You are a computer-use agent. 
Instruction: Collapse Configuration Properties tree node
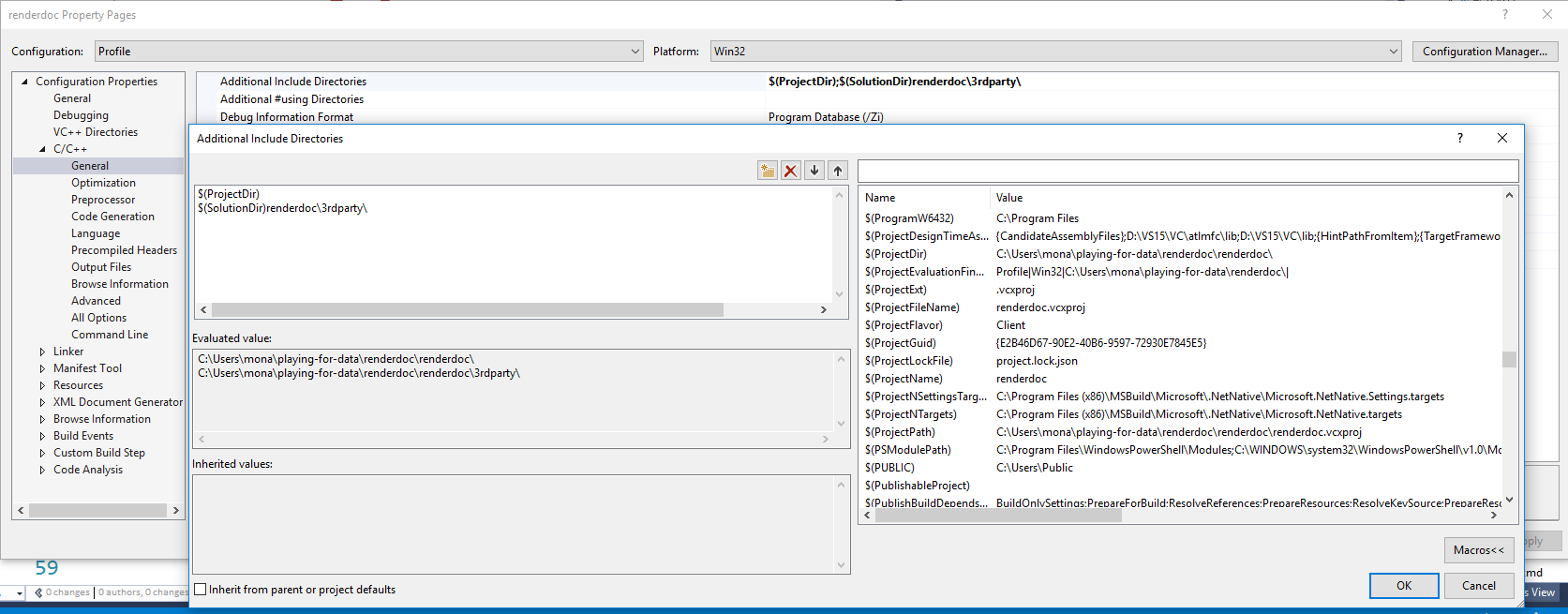pos(24,82)
